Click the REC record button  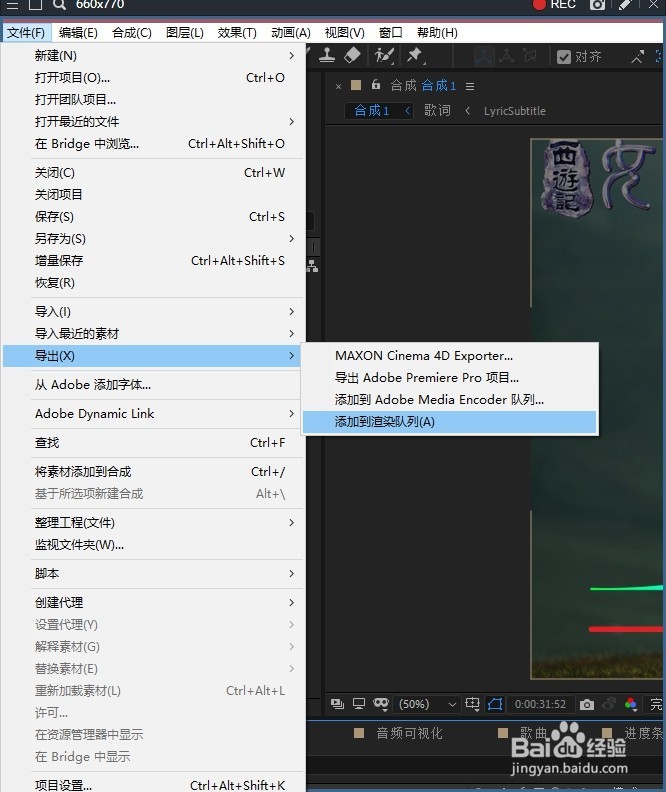coord(554,5)
